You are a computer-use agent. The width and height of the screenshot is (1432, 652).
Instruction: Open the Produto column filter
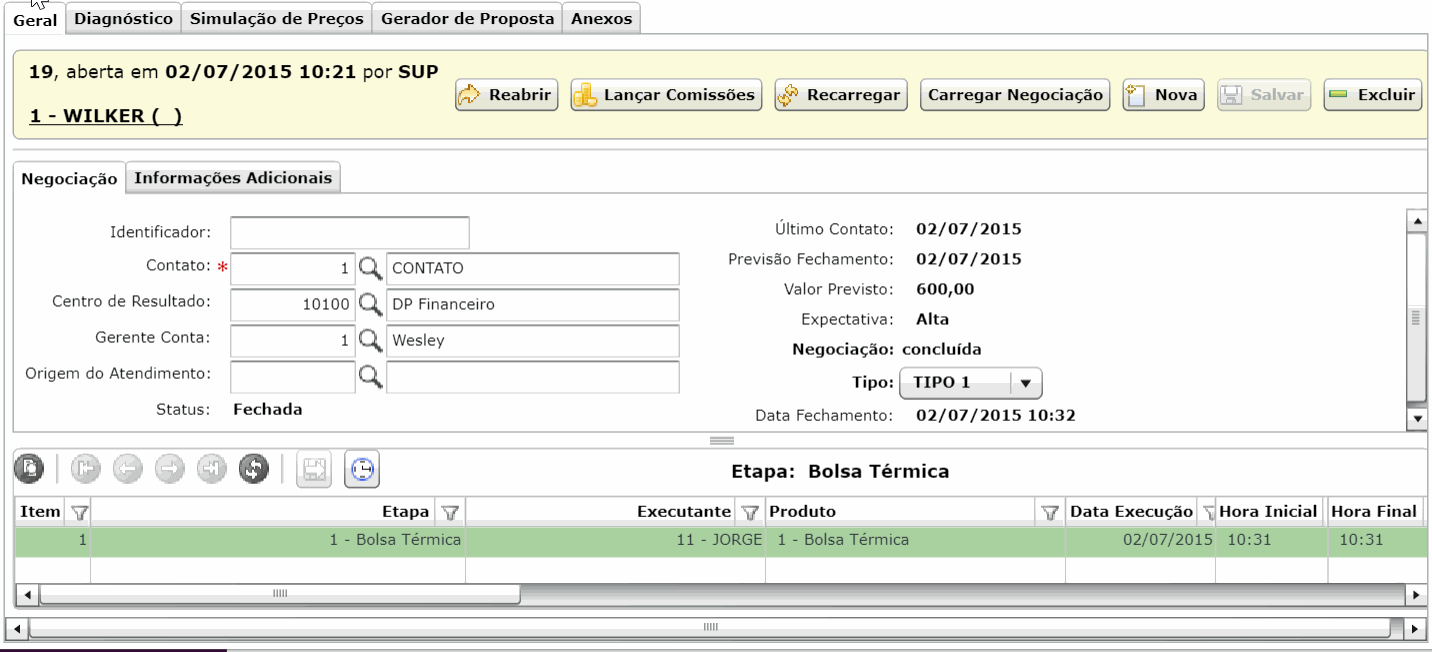1050,512
